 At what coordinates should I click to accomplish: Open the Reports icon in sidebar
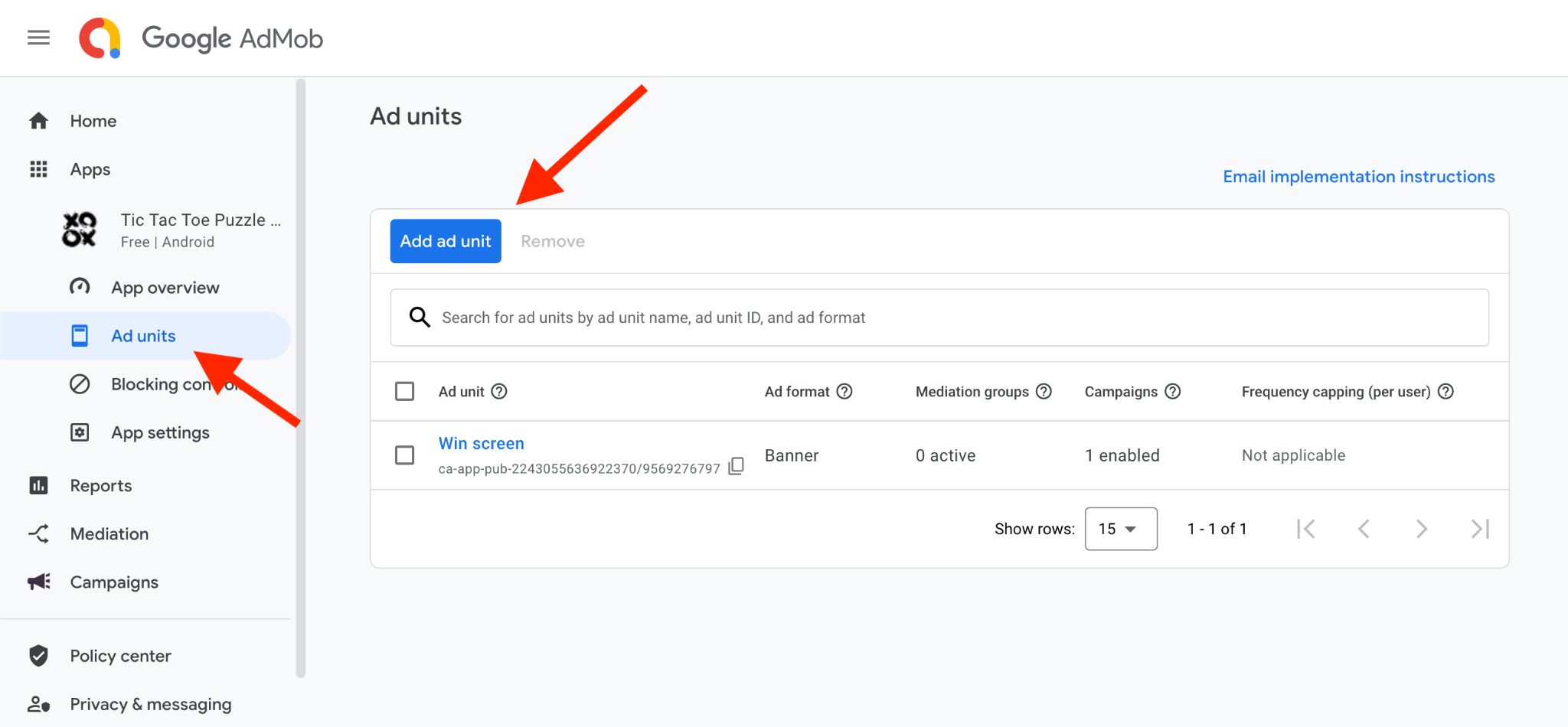pyautogui.click(x=38, y=485)
